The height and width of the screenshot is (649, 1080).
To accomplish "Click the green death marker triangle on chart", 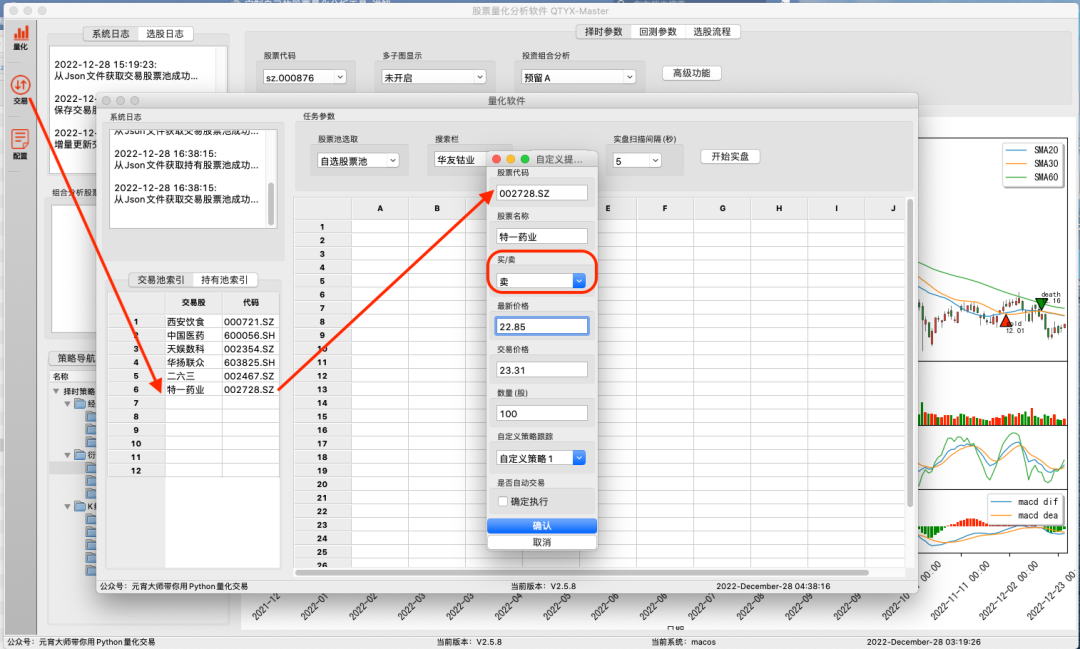I will 1042,304.
